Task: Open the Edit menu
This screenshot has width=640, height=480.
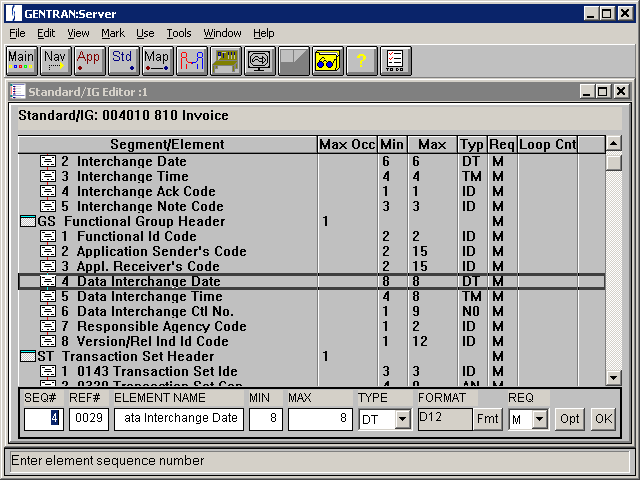Action: coord(46,33)
